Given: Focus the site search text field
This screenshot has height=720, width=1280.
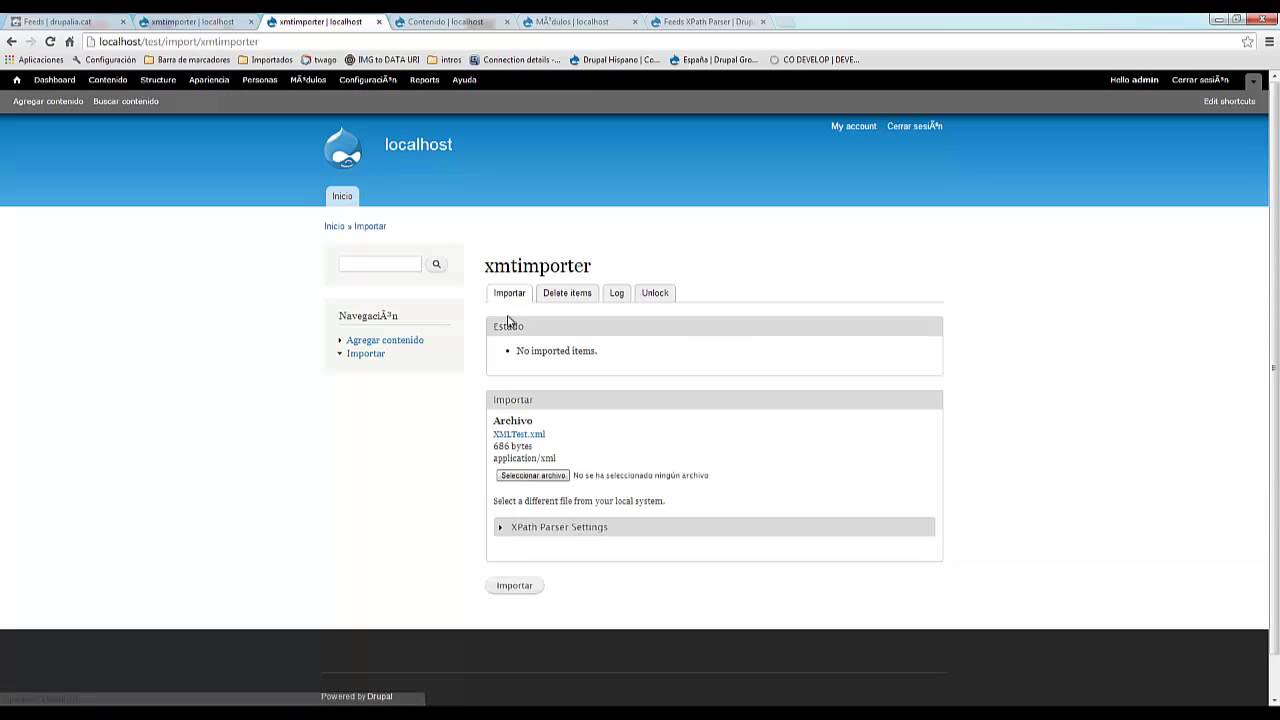Looking at the screenshot, I should [x=380, y=264].
